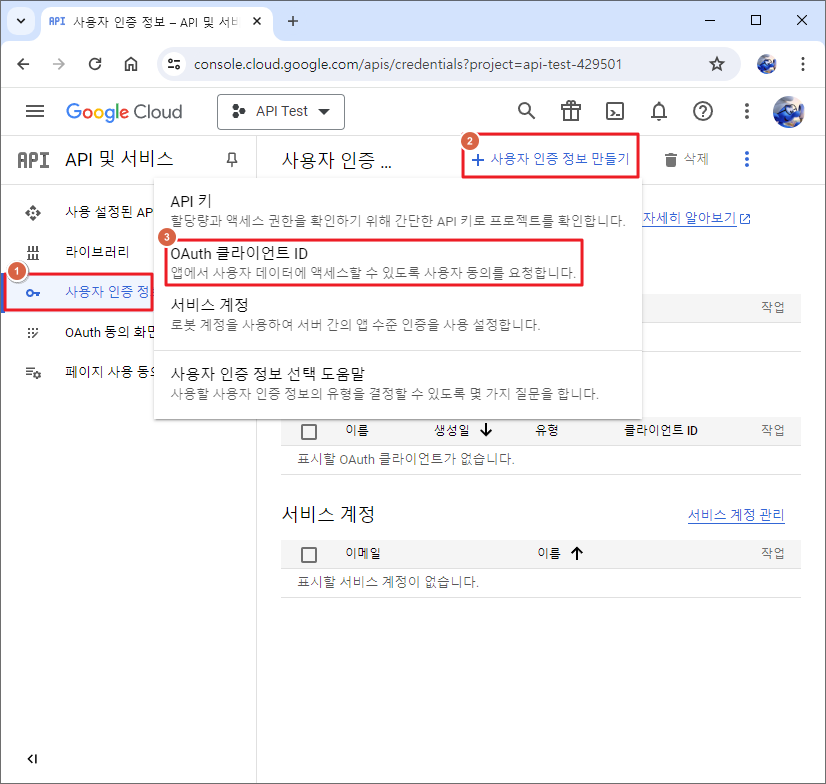Click the page usage agreement icon
The height and width of the screenshot is (784, 826).
click(x=33, y=373)
